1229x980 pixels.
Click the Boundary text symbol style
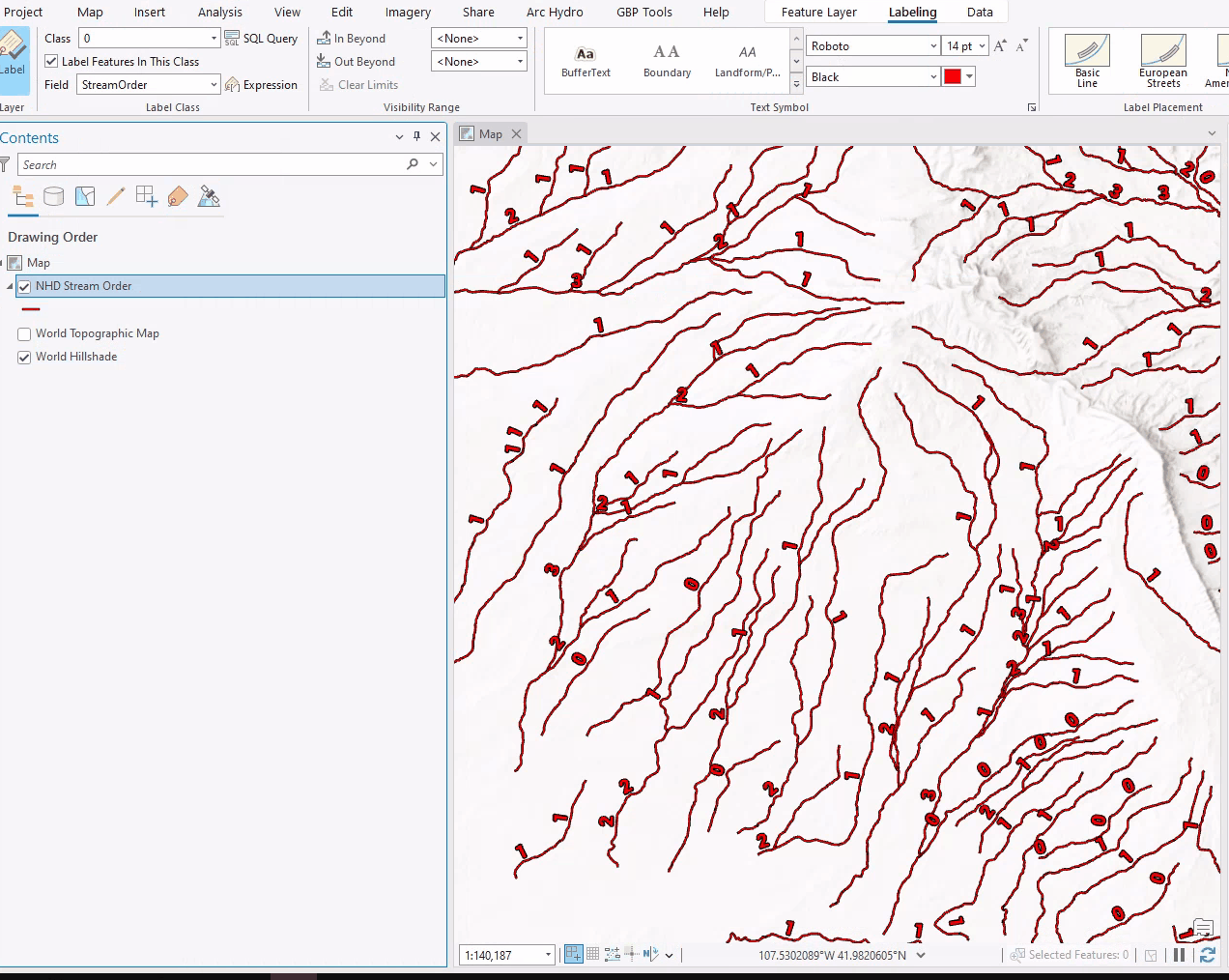point(666,60)
